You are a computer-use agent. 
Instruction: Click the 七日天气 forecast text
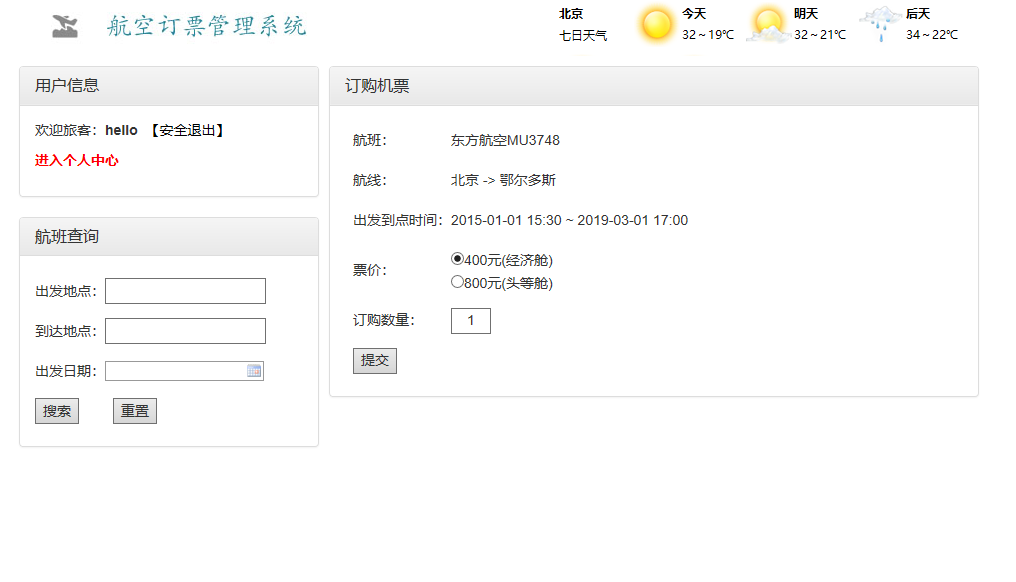pyautogui.click(x=583, y=36)
